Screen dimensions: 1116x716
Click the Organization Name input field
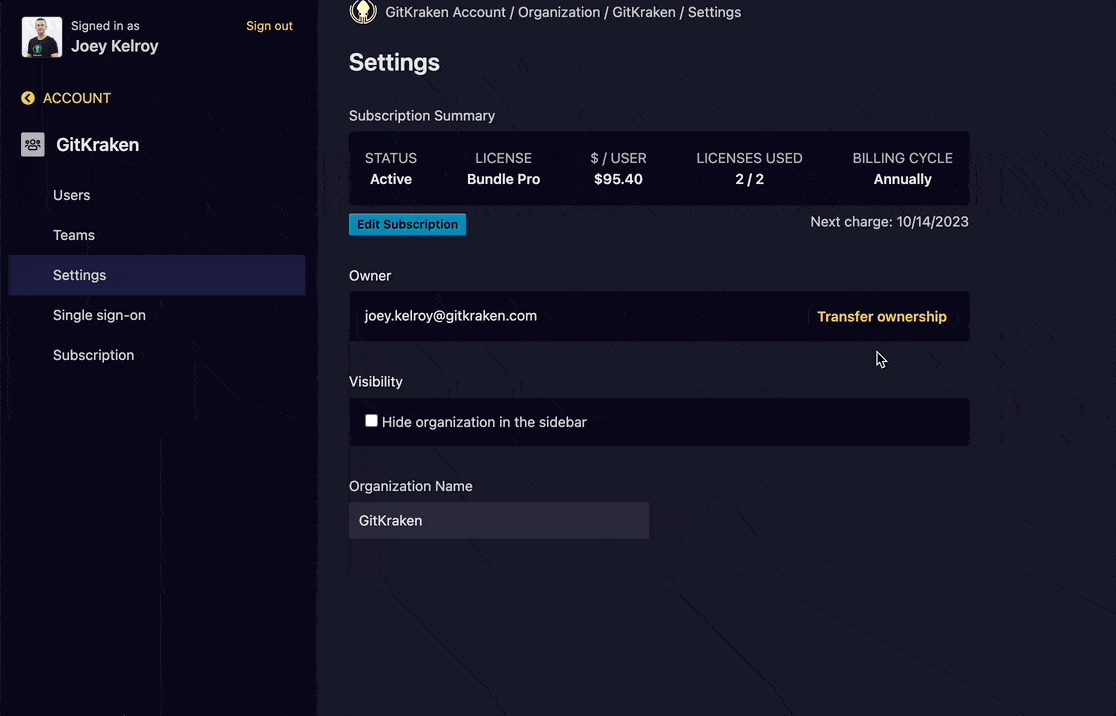point(498,520)
